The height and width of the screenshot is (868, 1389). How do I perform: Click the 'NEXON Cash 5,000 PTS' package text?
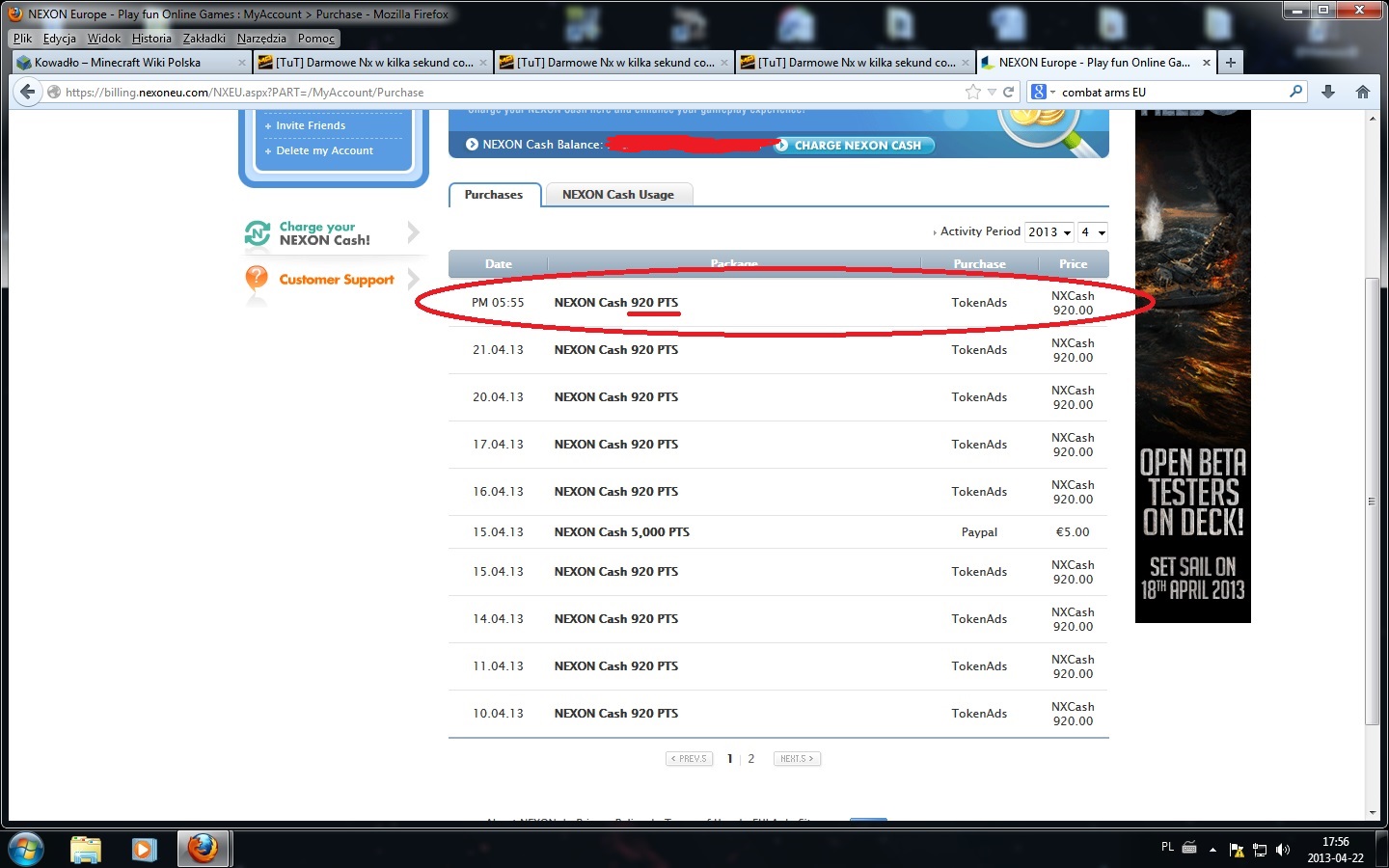622,532
